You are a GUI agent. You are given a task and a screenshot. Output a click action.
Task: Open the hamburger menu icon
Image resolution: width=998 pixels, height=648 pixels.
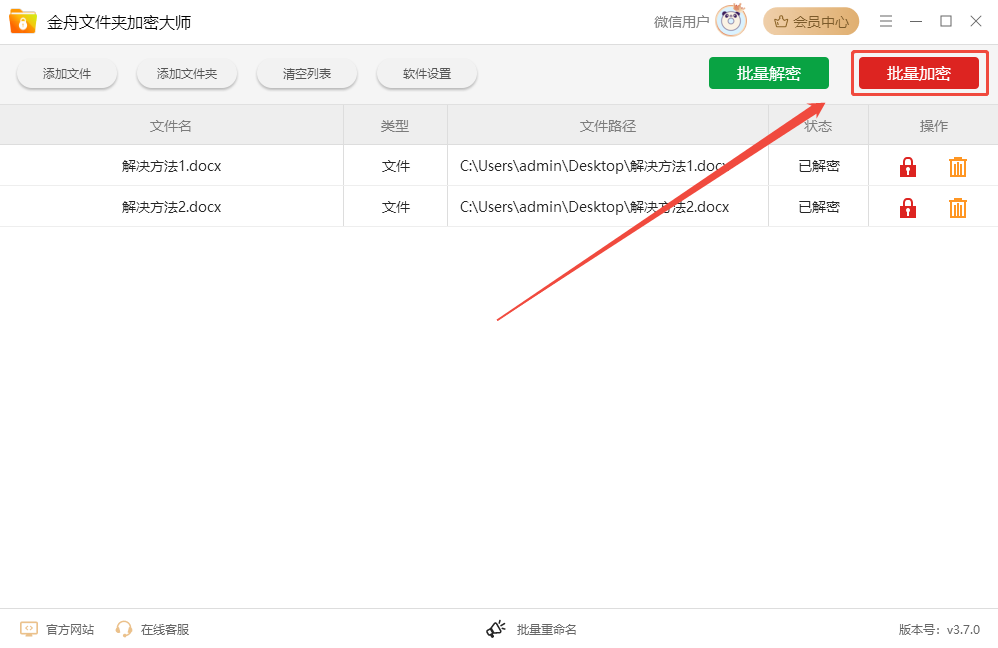pos(885,22)
